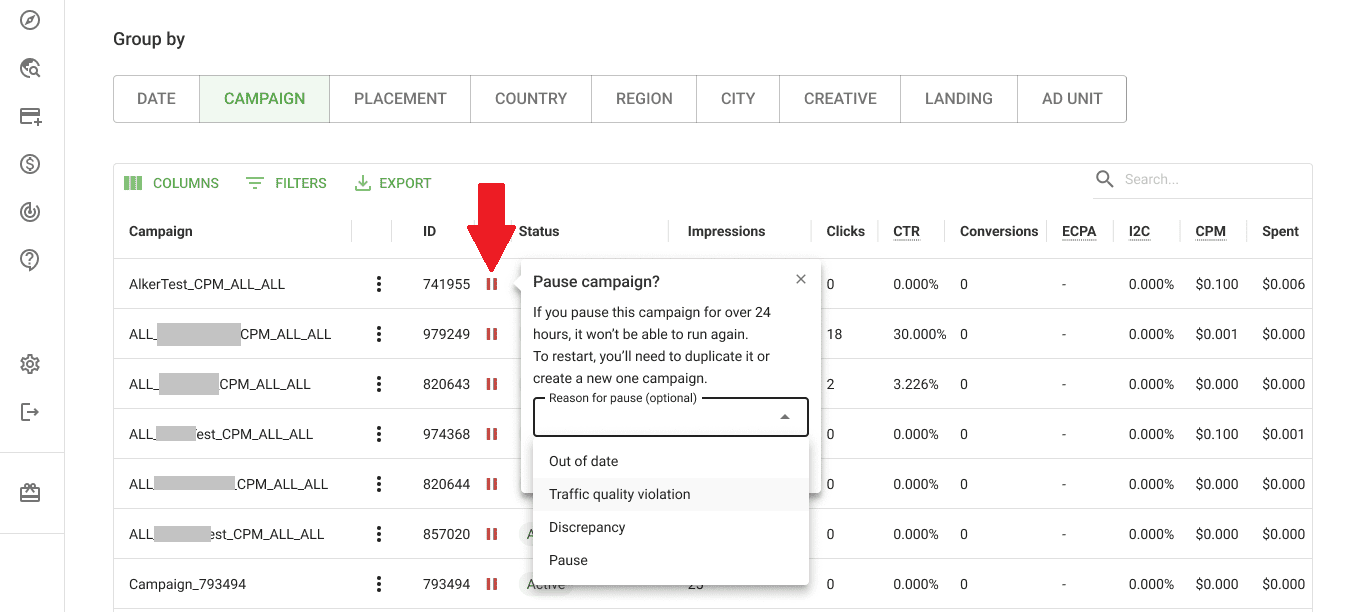Open the kebab menu for campaign 820643
The height and width of the screenshot is (612, 1358).
tap(379, 384)
